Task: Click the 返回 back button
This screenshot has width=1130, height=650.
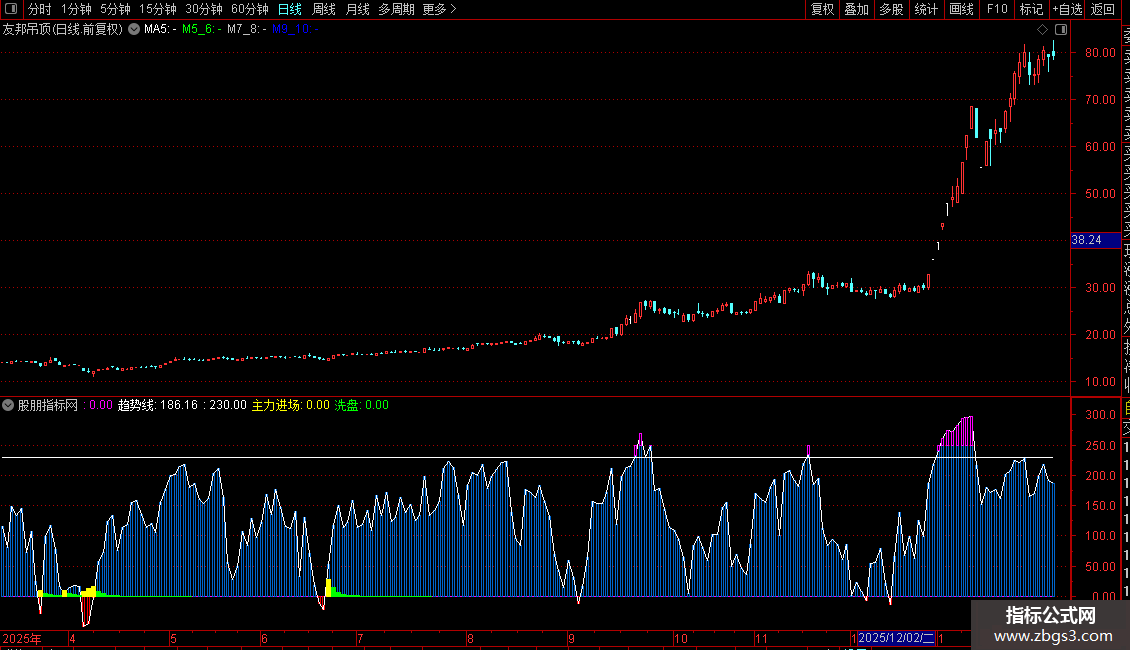Action: point(1103,9)
